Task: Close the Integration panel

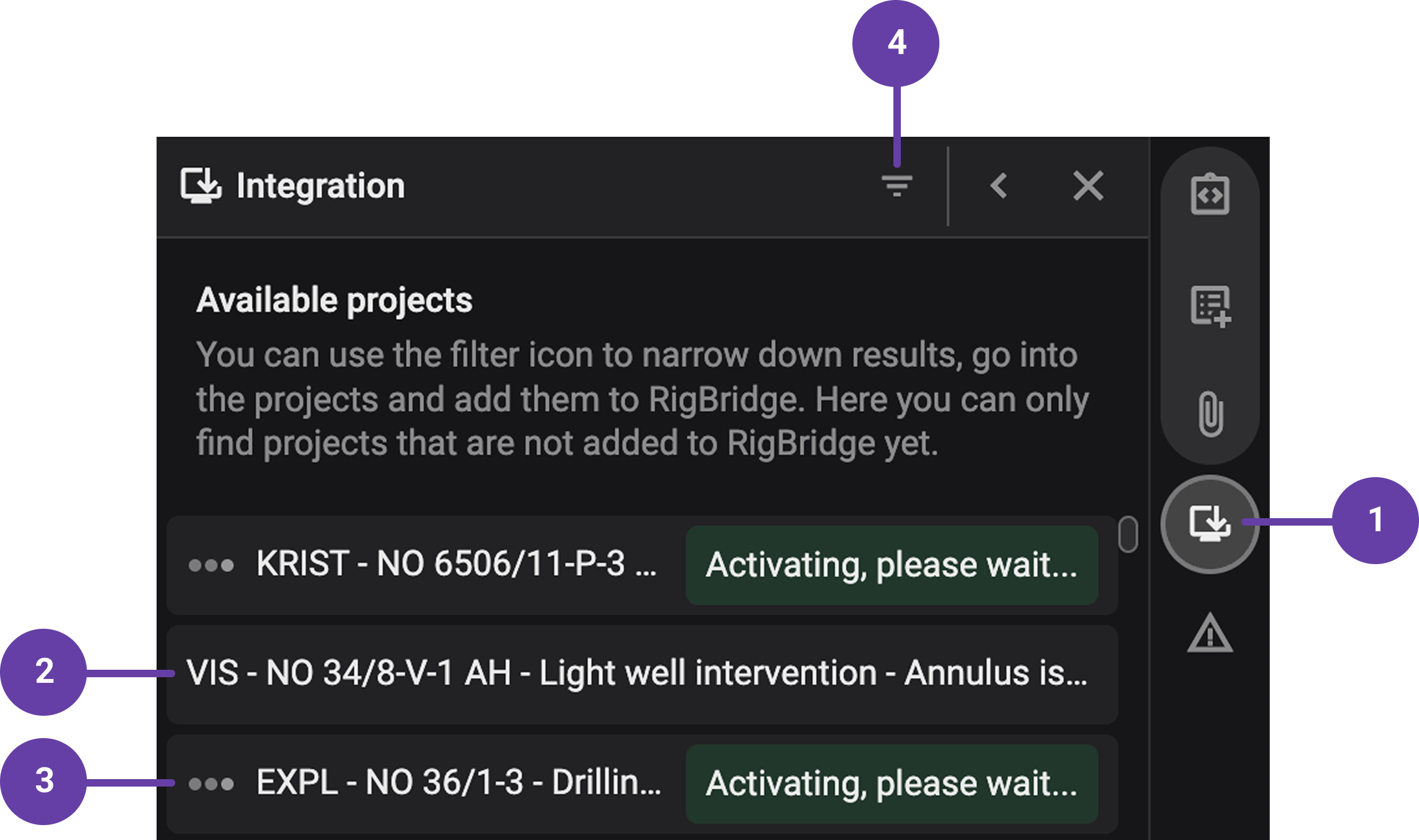Action: 1088,185
